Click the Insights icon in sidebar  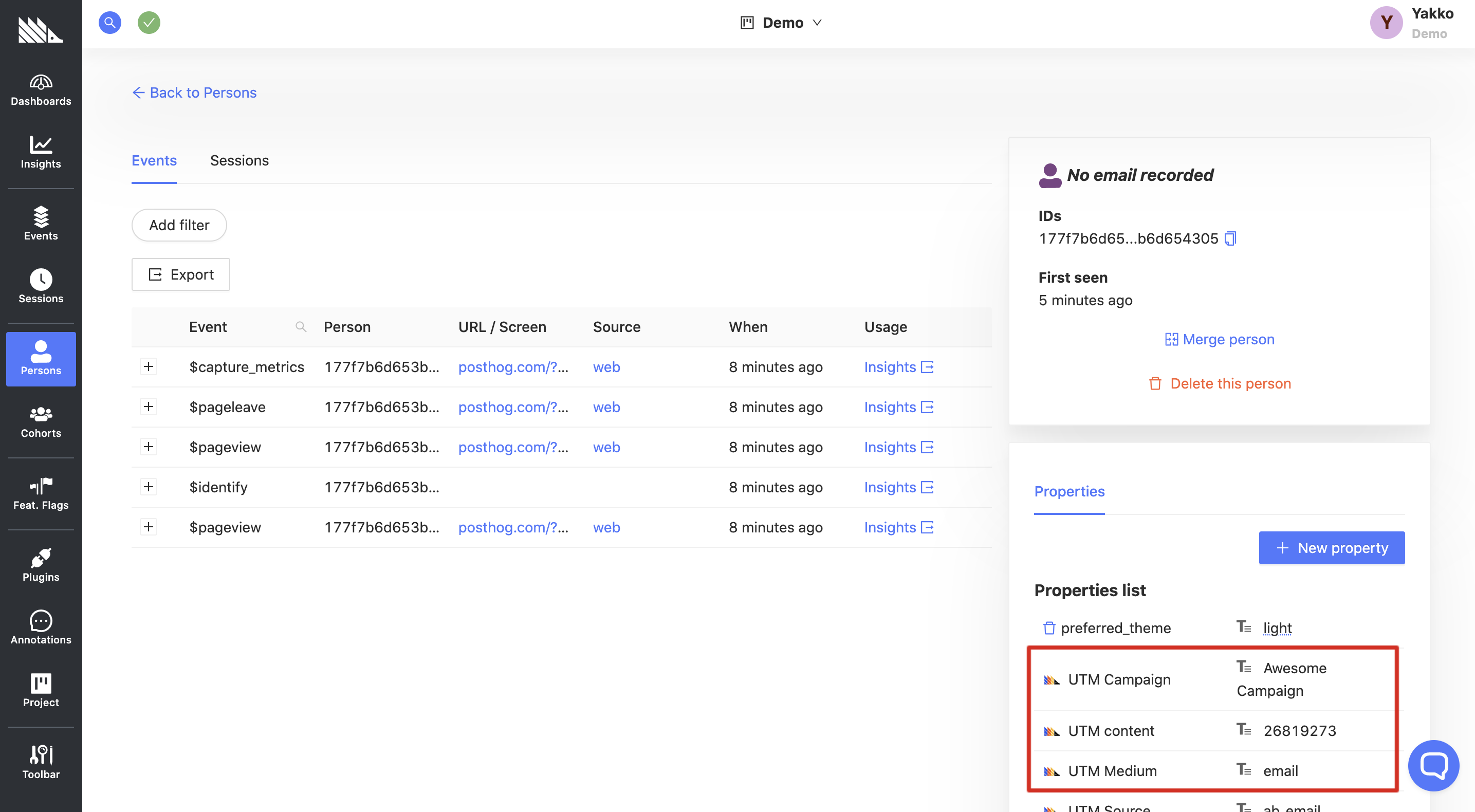click(40, 152)
